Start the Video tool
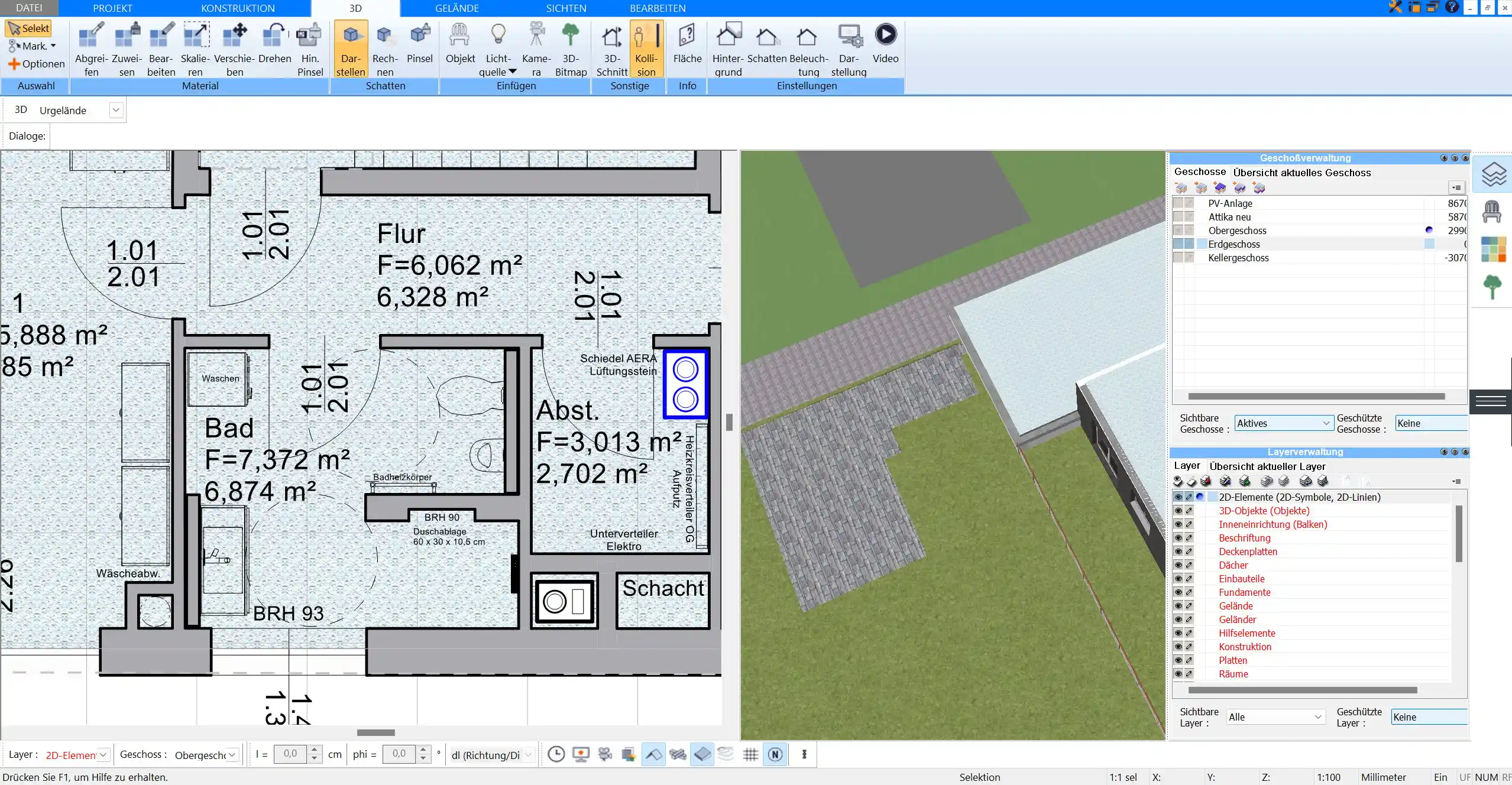 point(885,44)
